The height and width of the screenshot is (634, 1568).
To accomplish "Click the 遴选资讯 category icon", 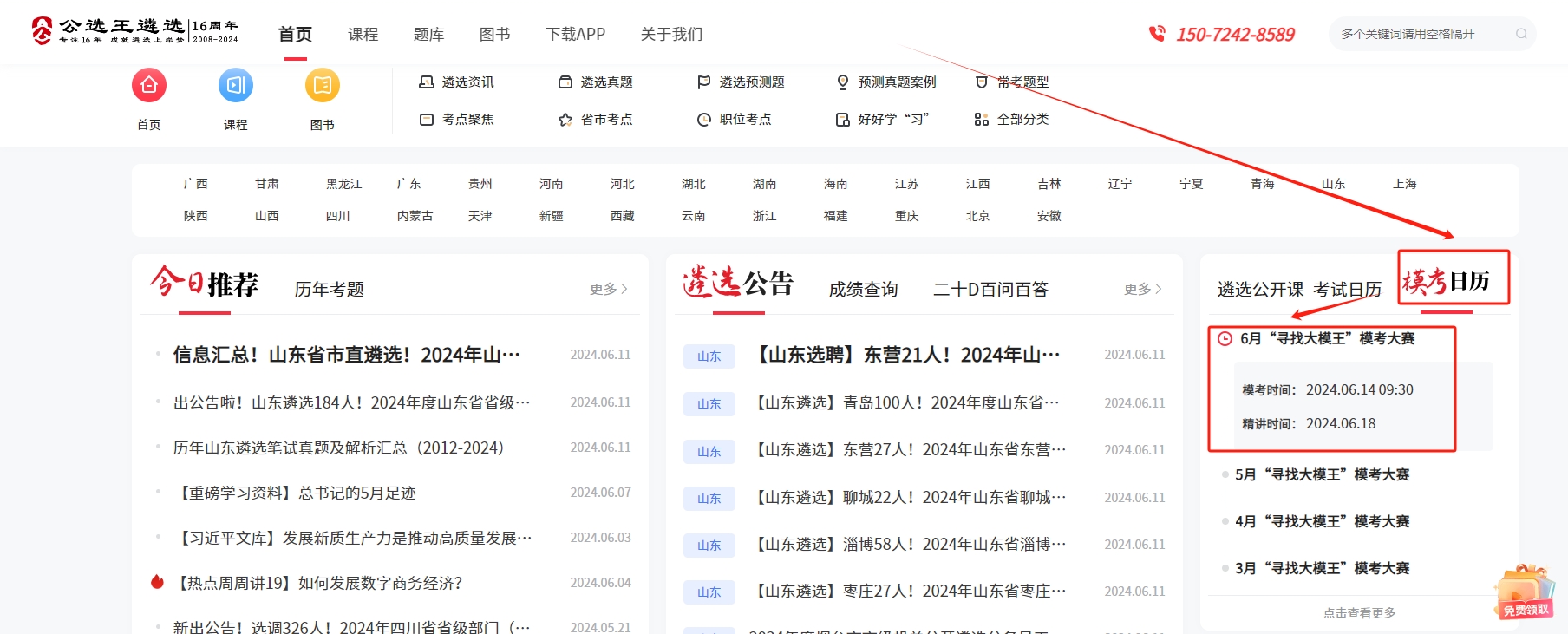I will [x=426, y=82].
